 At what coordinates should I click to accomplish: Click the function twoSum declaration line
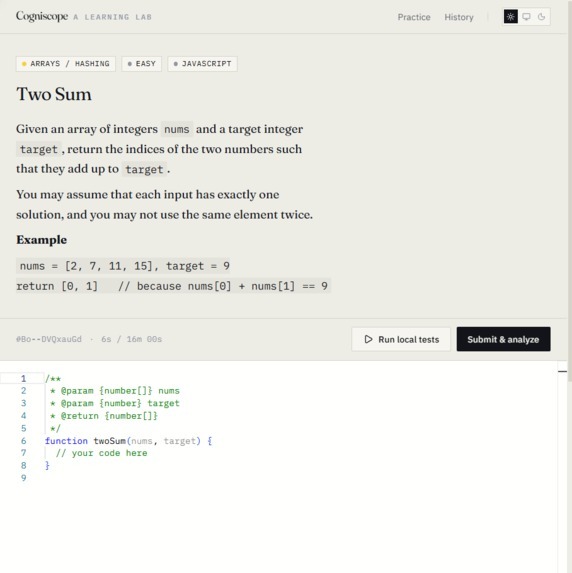tap(128, 441)
